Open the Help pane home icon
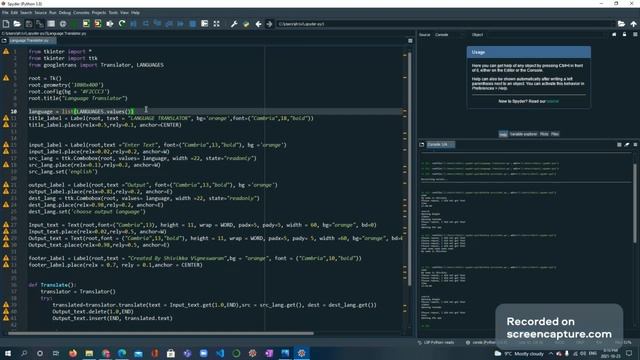 (x=614, y=35)
